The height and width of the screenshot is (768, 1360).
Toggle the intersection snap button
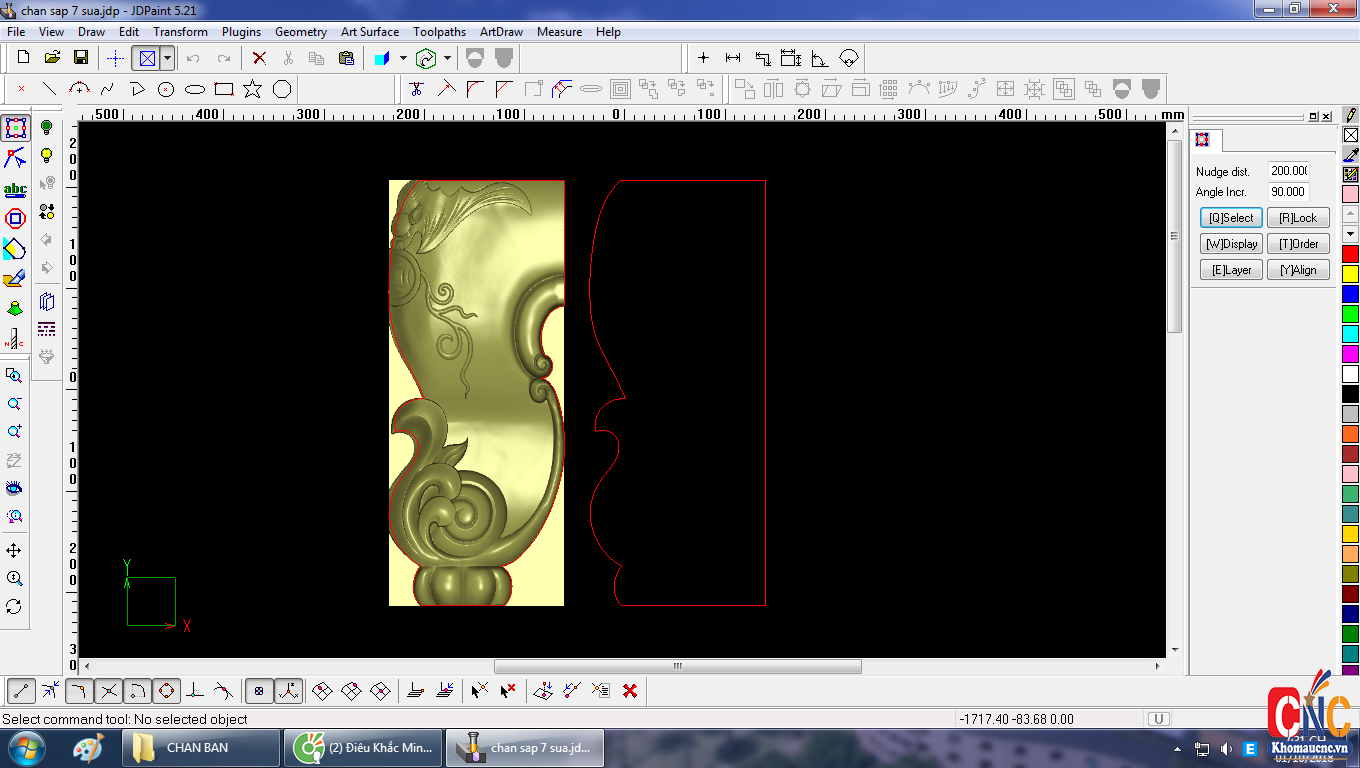click(109, 690)
